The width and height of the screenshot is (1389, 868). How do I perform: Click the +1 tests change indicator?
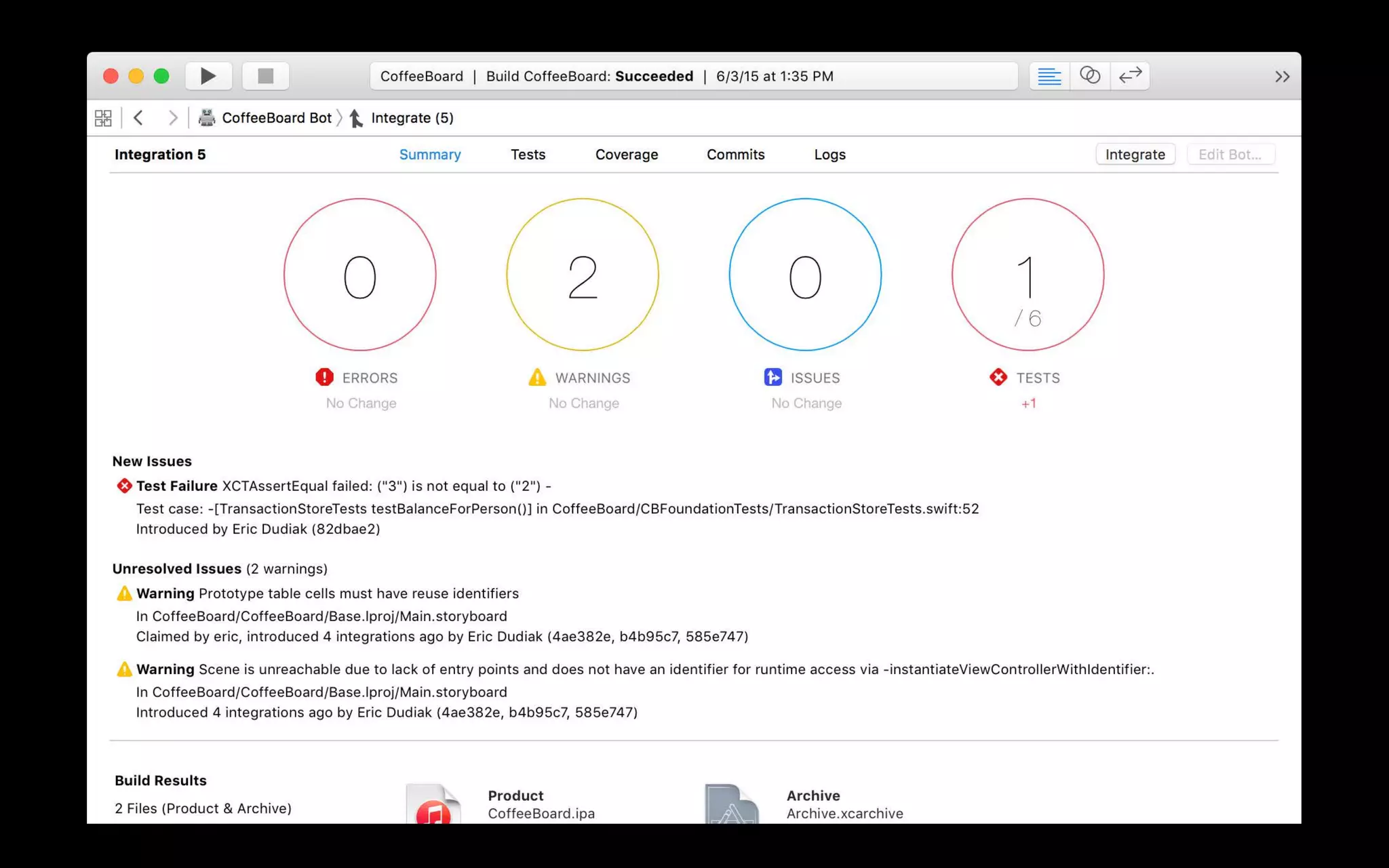pos(1028,403)
